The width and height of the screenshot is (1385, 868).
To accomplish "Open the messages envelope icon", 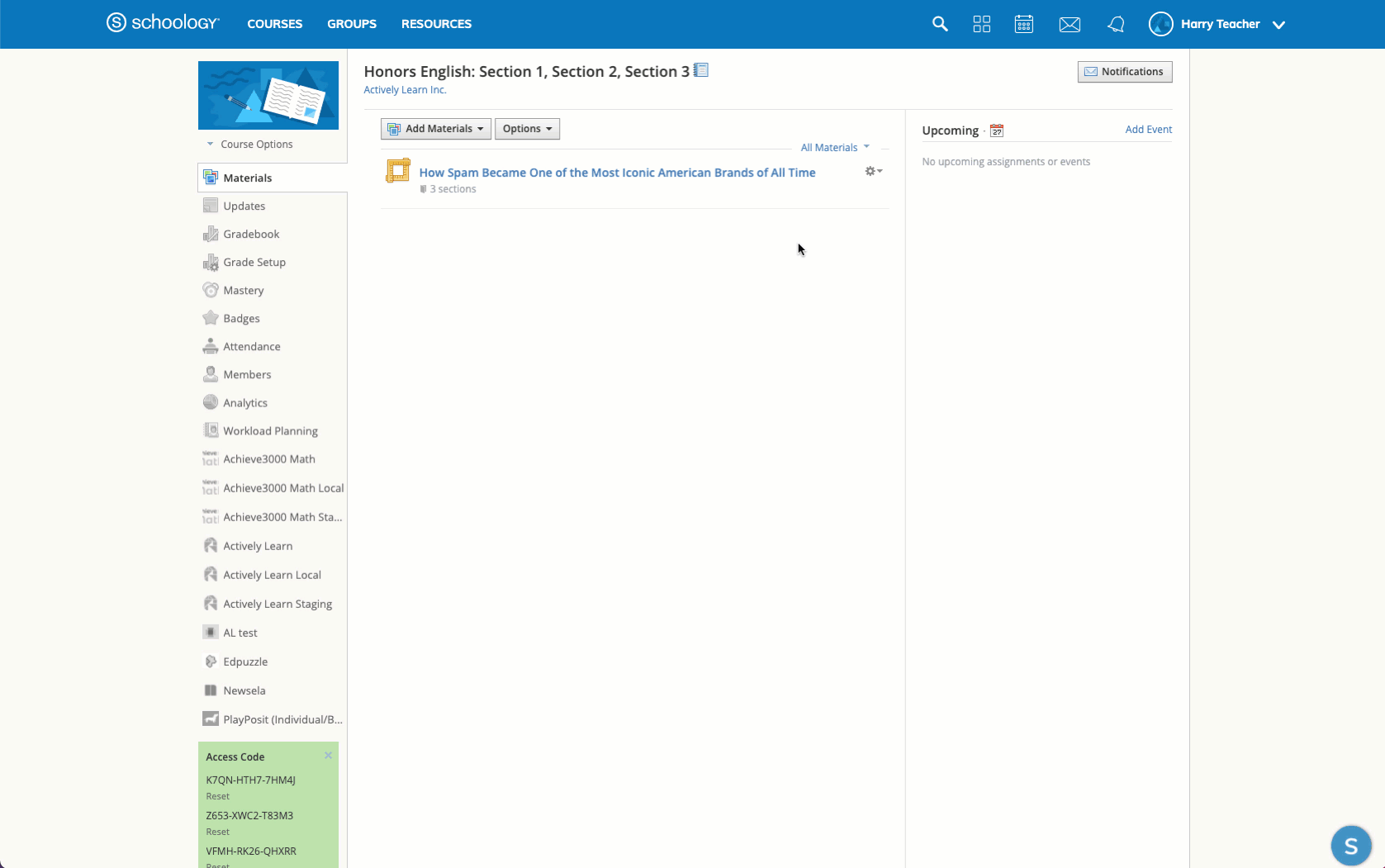I will point(1070,25).
